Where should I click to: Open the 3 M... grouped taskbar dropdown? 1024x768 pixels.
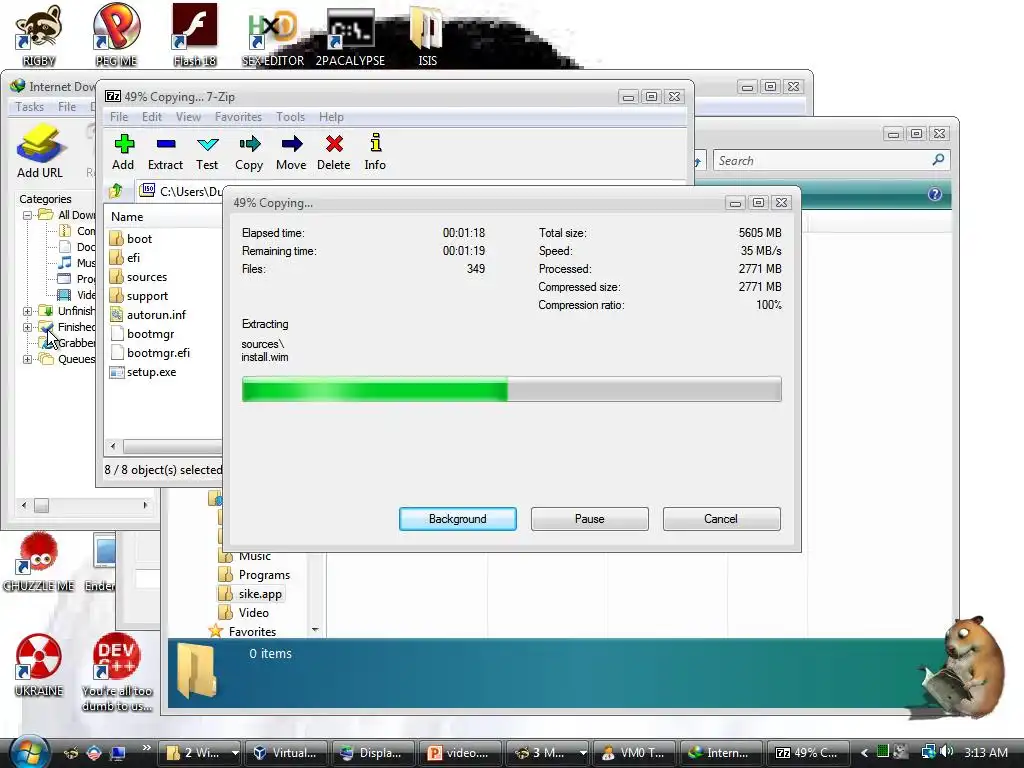pos(583,752)
